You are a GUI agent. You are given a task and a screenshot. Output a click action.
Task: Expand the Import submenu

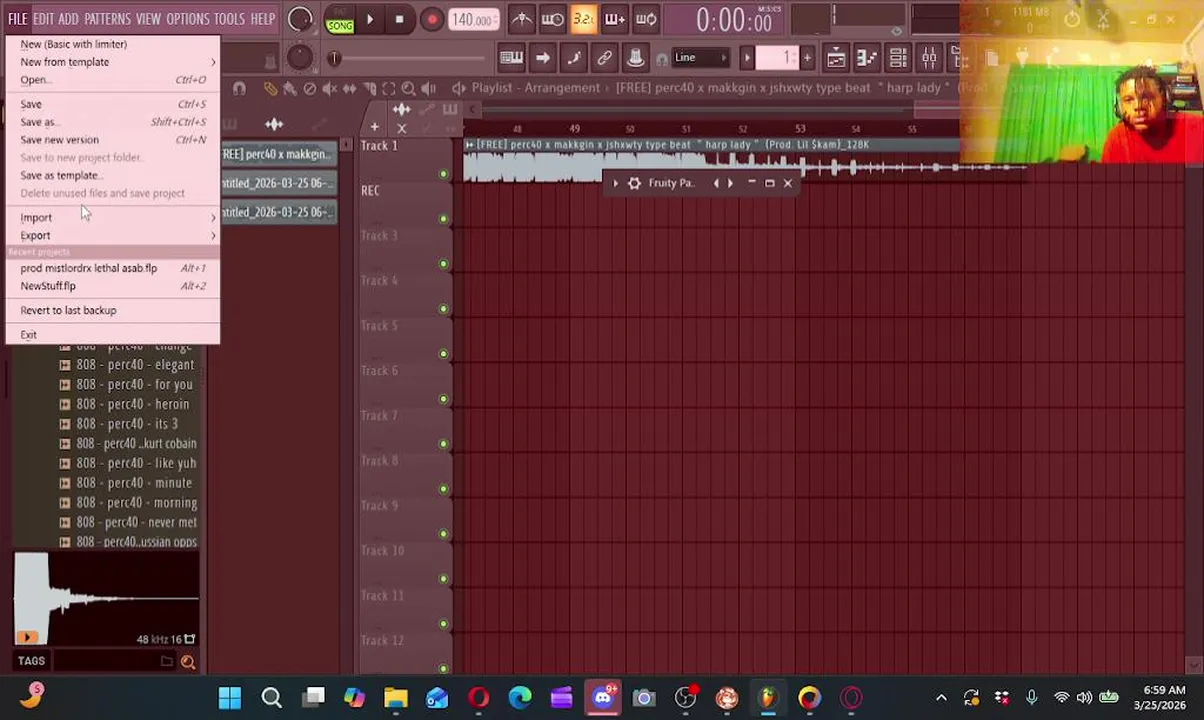[x=113, y=218]
